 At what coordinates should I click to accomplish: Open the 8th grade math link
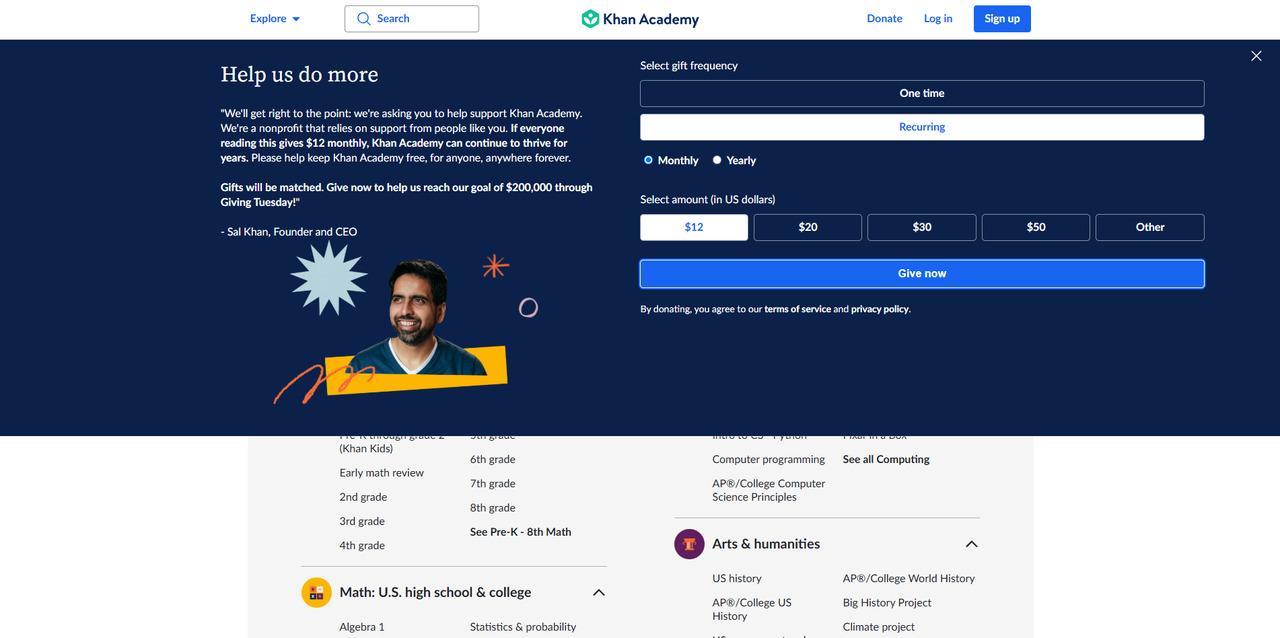493,508
